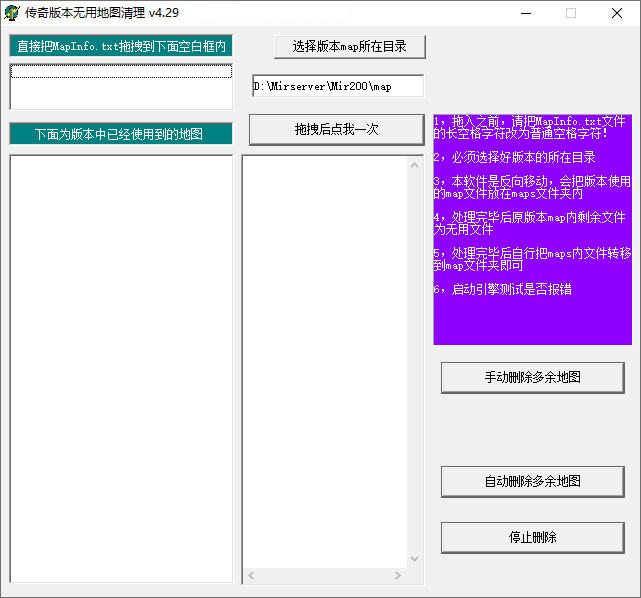Click label 直接把MapInfo.txt拖拽到下面空白框内
The width and height of the screenshot is (641, 598).
tap(121, 46)
